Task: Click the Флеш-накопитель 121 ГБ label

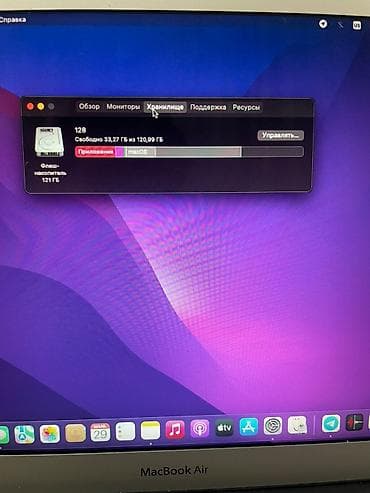Action: pyautogui.click(x=50, y=173)
